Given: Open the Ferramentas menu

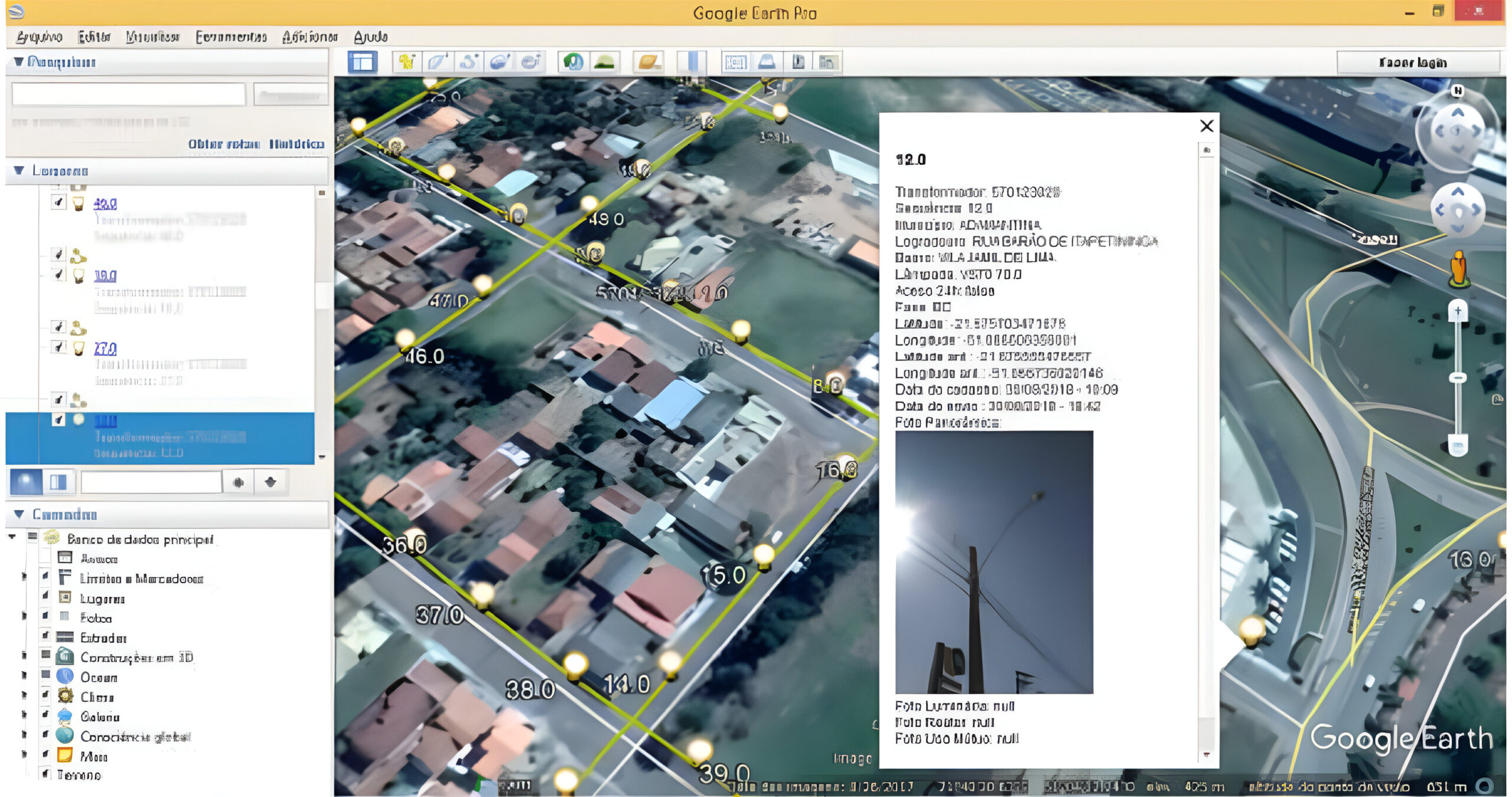Looking at the screenshot, I should pyautogui.click(x=231, y=37).
